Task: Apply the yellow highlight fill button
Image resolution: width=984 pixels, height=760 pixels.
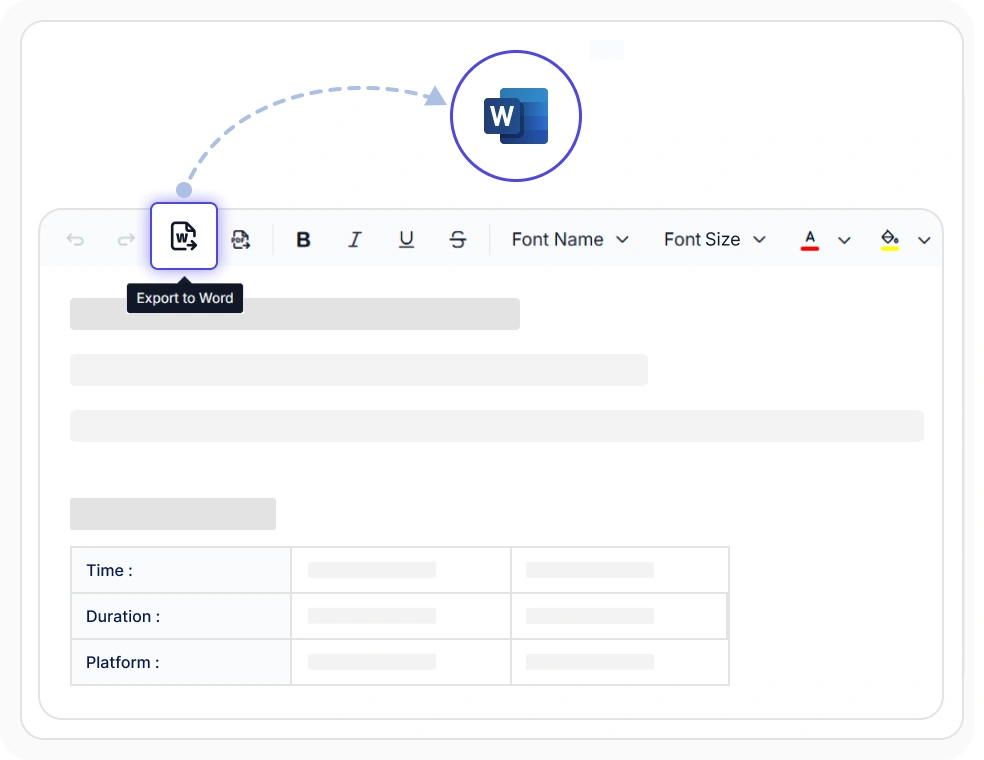Action: [x=889, y=240]
